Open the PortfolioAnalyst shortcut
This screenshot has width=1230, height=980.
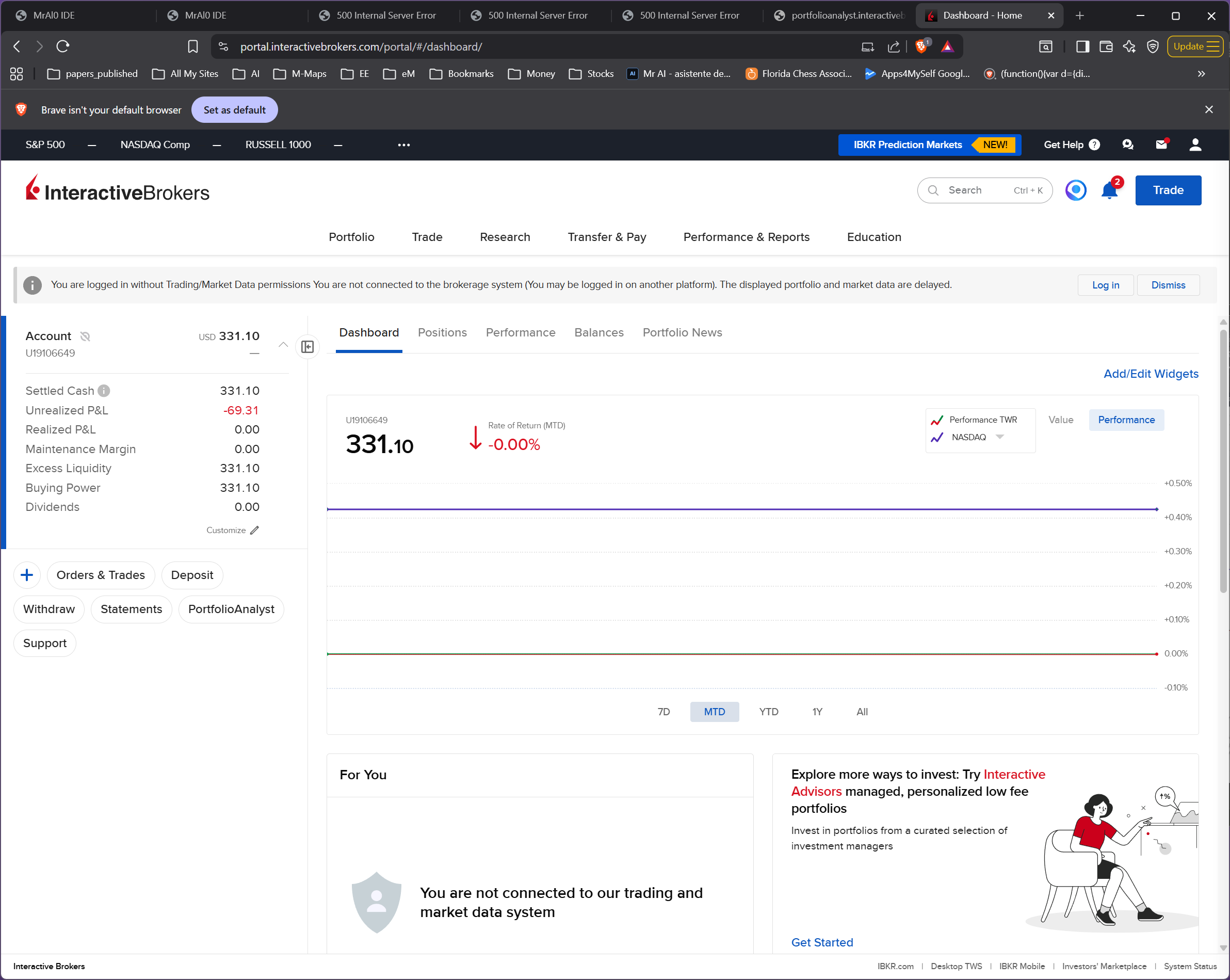pos(231,609)
